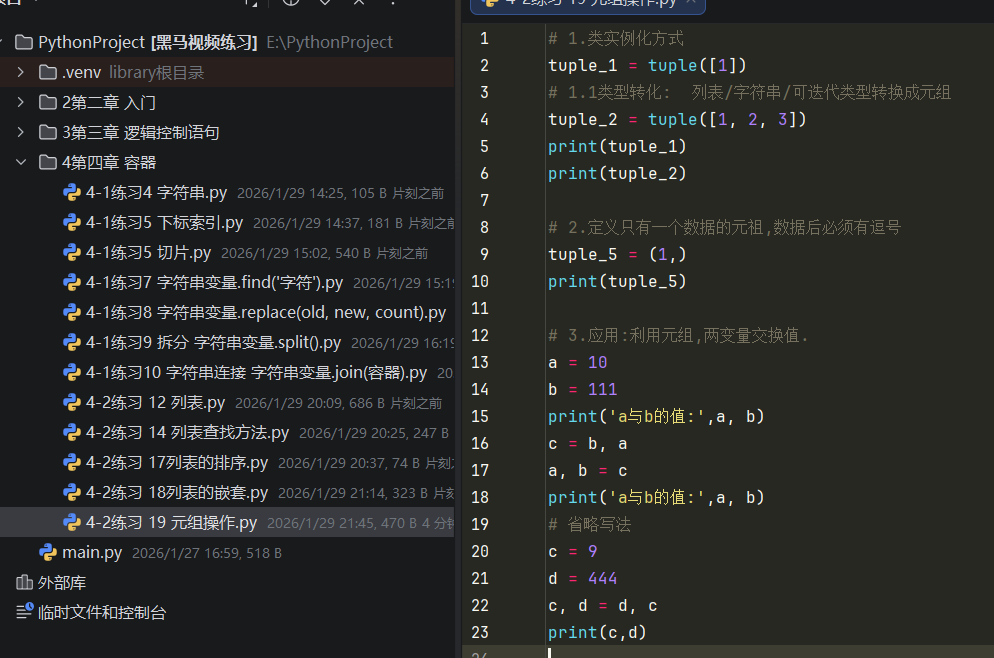Image resolution: width=994 pixels, height=658 pixels.
Task: Click Python icon of 4-1练习4 字符串.py
Action: (72, 192)
